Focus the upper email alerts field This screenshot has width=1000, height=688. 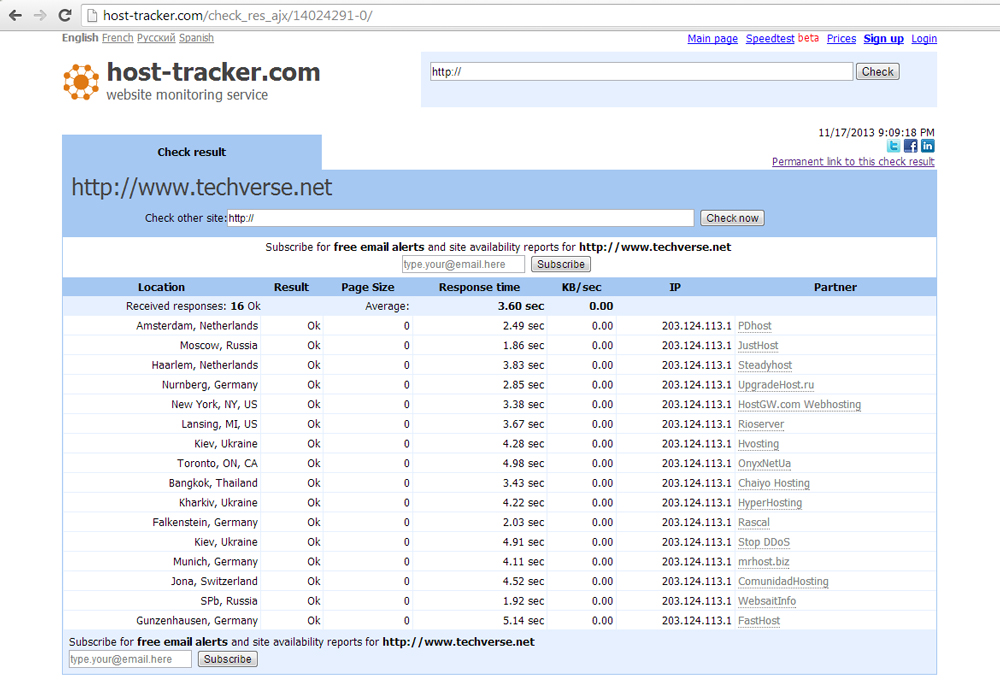tap(463, 264)
